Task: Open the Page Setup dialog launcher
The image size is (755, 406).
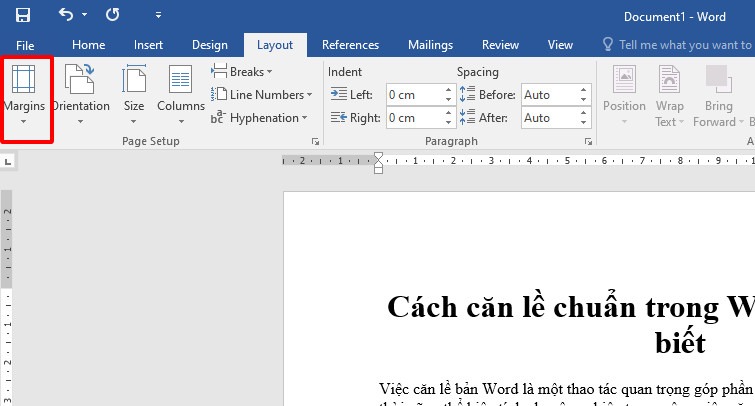Action: (316, 142)
